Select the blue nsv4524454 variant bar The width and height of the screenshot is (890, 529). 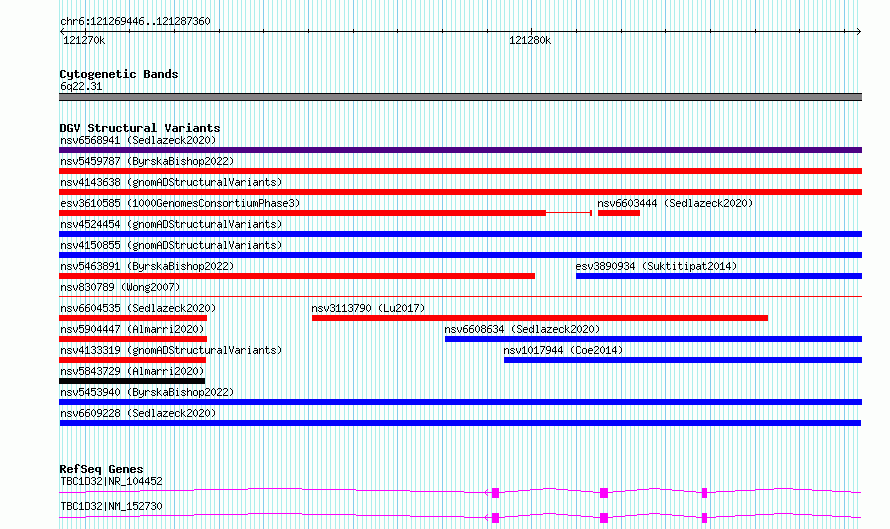pos(460,234)
